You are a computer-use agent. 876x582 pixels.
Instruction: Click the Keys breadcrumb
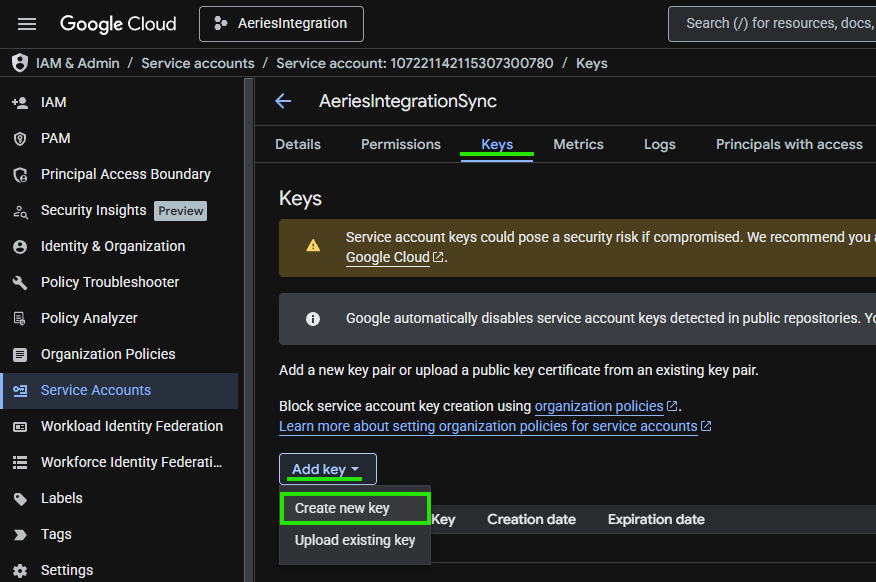pyautogui.click(x=592, y=63)
